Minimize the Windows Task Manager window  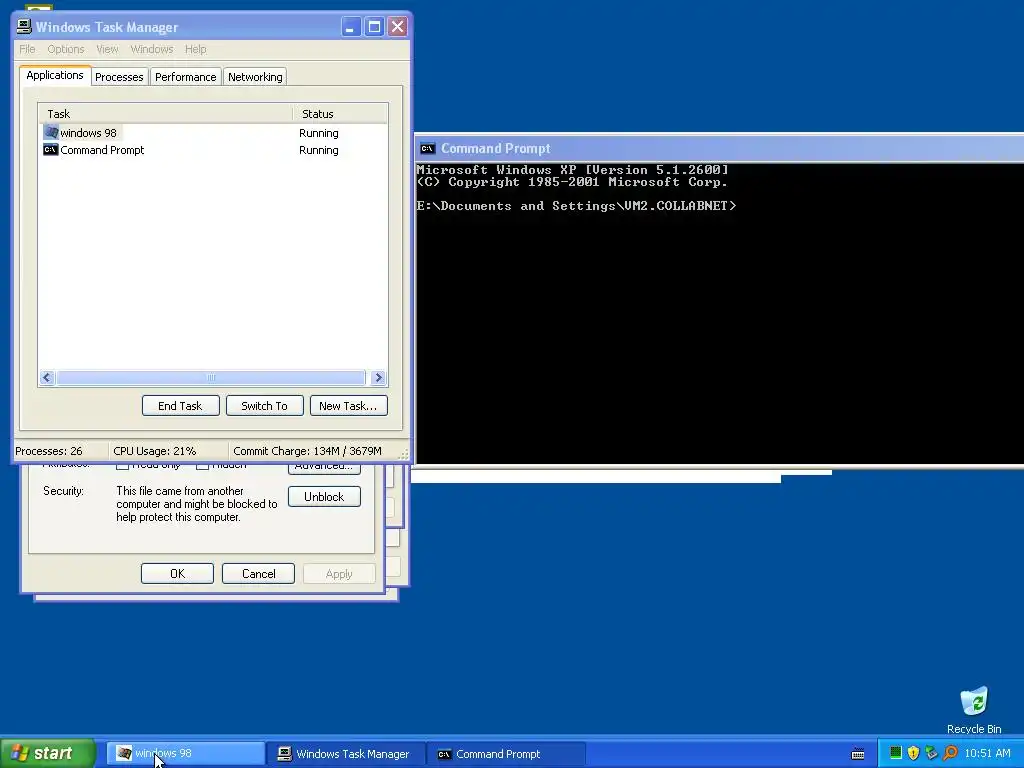[351, 27]
